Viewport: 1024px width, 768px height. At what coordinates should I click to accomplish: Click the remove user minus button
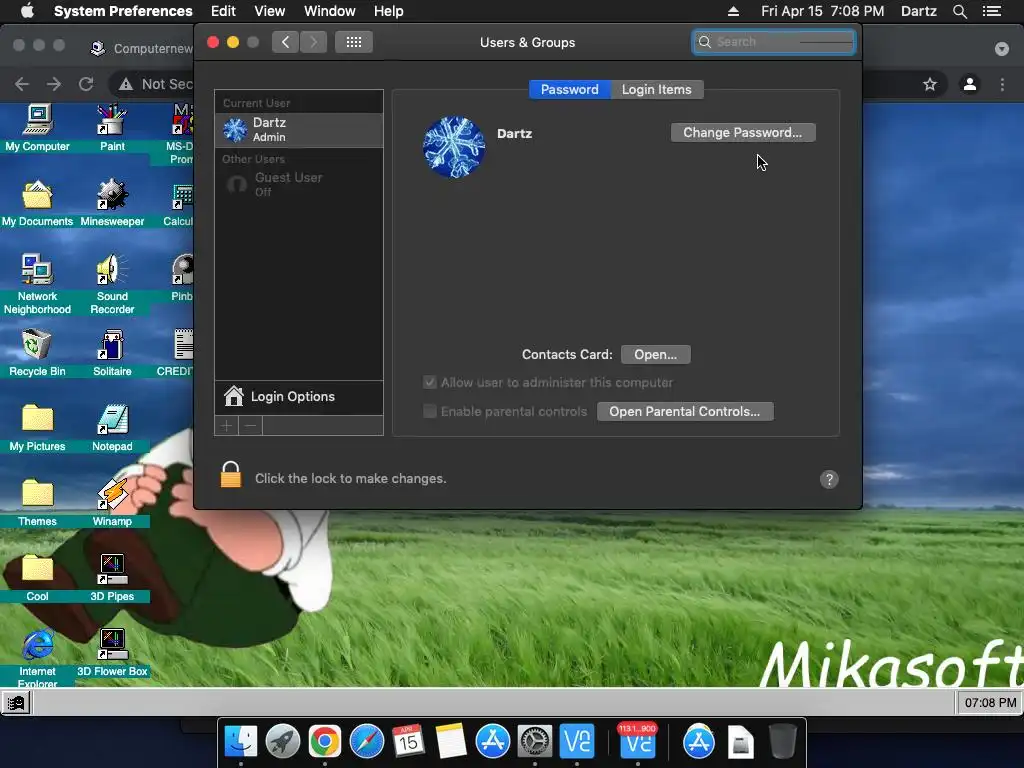click(250, 426)
